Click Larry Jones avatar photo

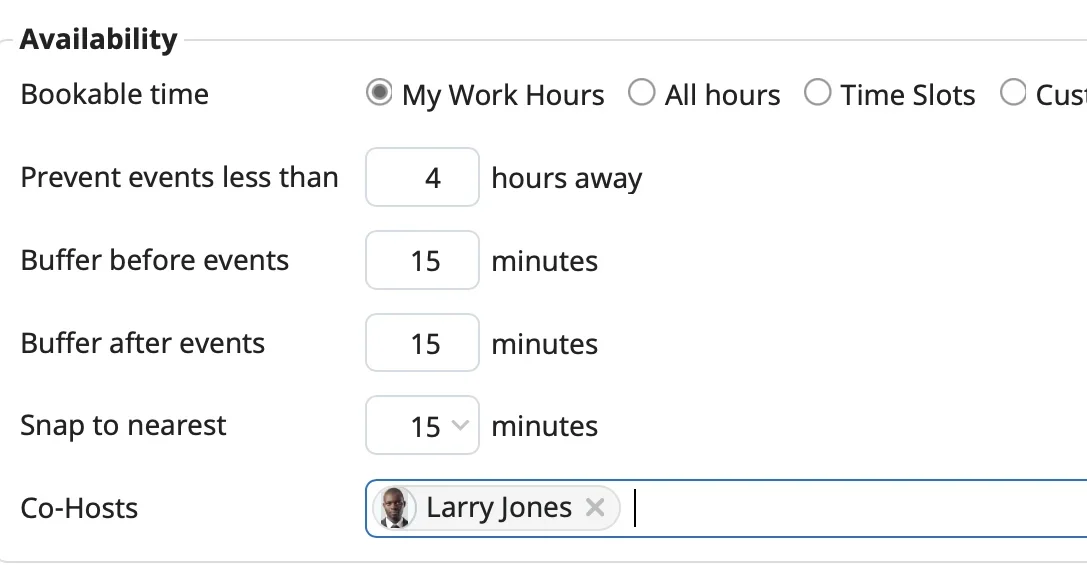[x=394, y=508]
